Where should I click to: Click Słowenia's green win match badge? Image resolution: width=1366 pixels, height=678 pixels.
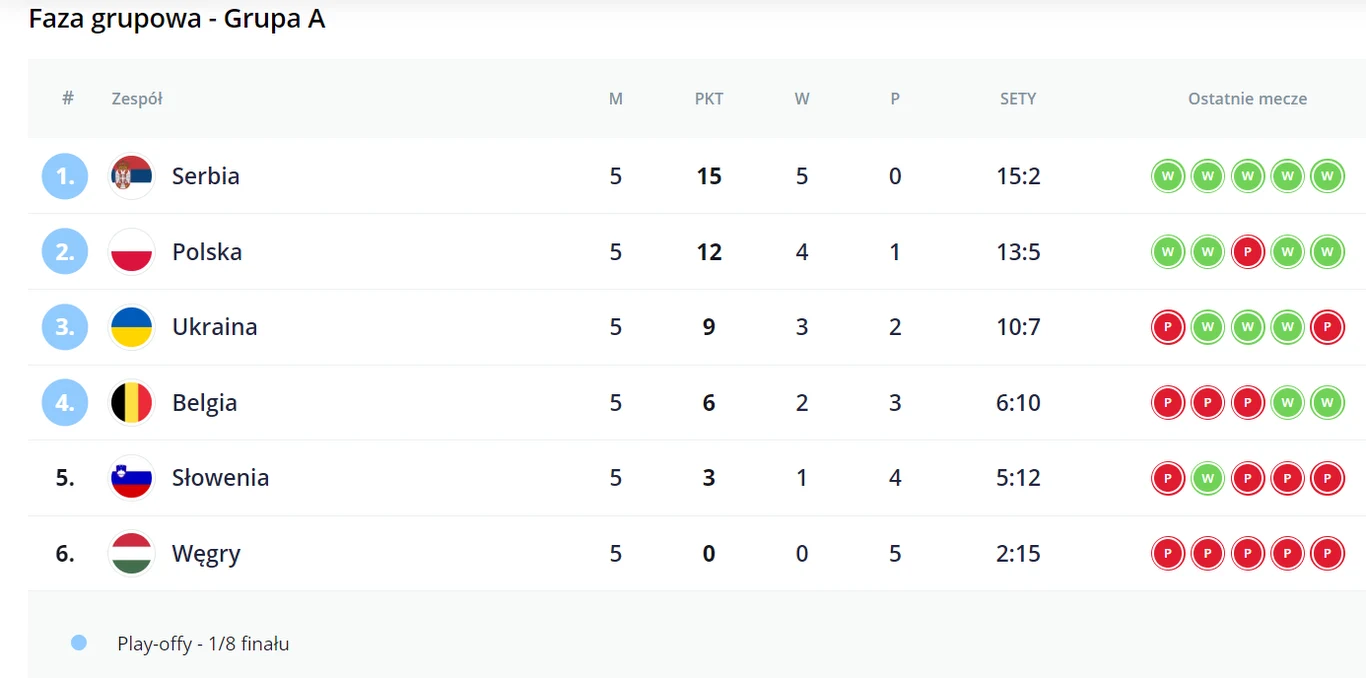point(1207,478)
